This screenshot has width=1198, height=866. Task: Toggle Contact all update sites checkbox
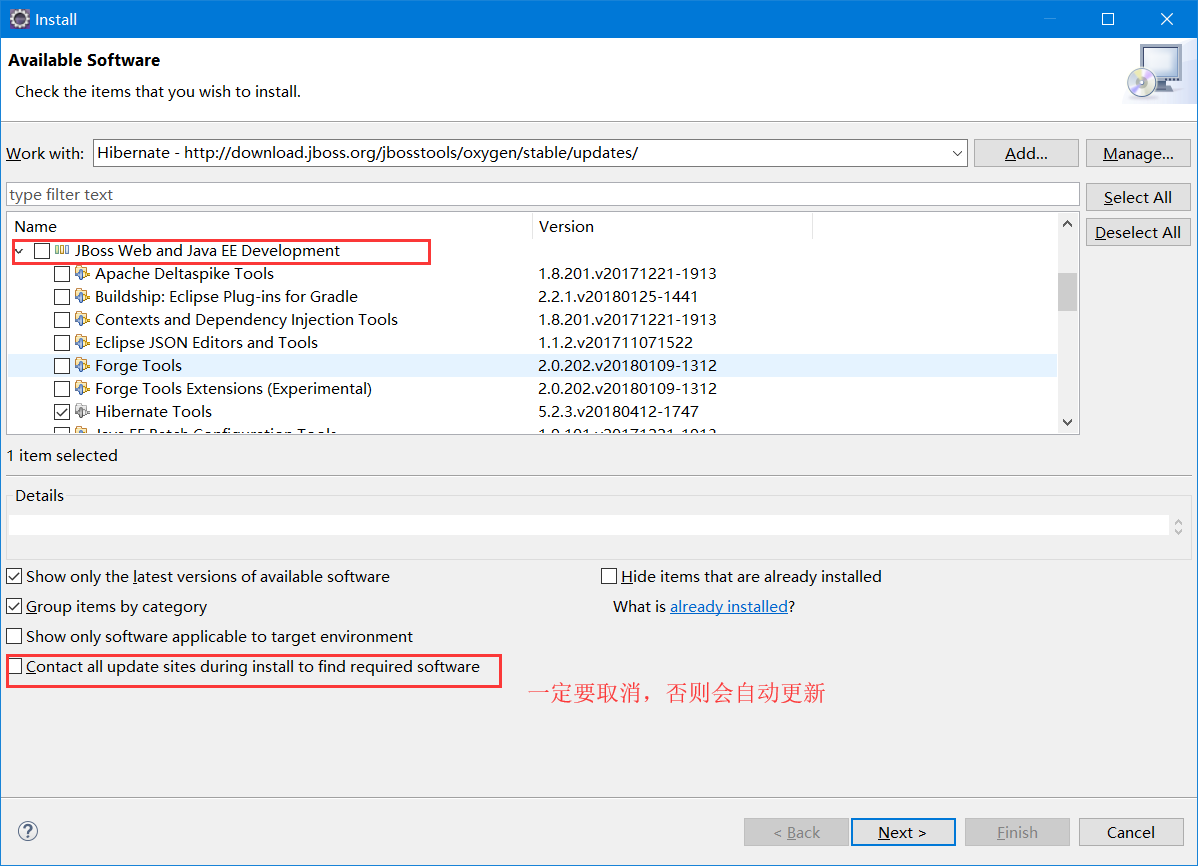pos(15,666)
